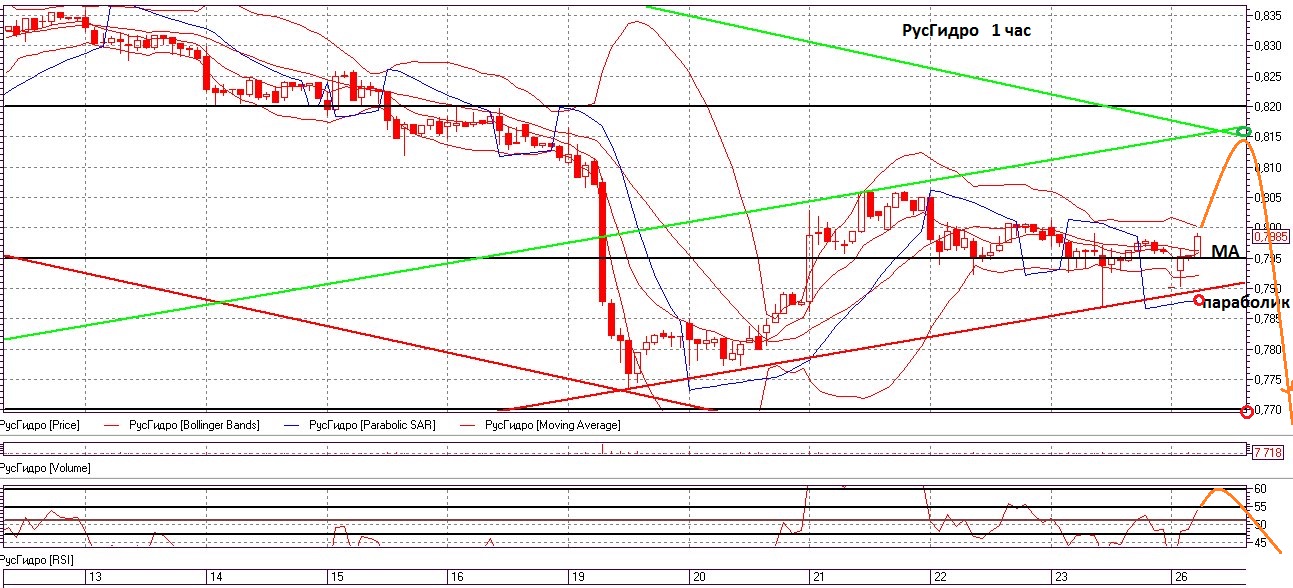Click the 0,775 price axis label
This screenshot has width=1293, height=588.
click(1267, 379)
